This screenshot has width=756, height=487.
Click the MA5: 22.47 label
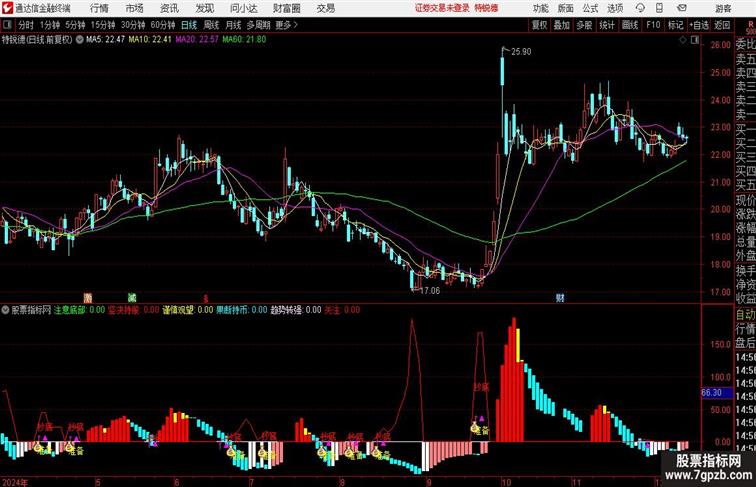105,40
